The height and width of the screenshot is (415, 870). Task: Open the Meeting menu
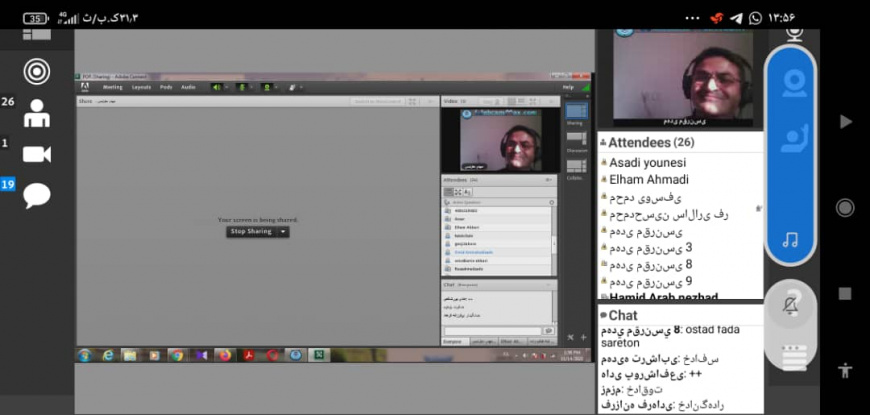coord(113,87)
